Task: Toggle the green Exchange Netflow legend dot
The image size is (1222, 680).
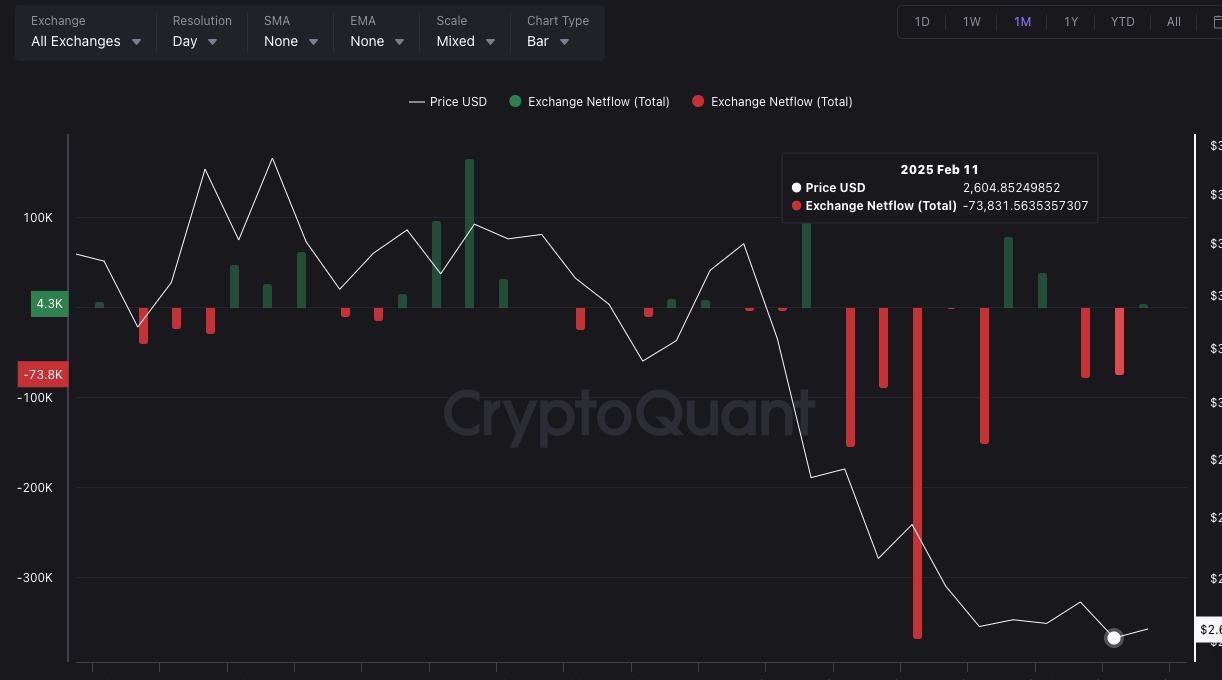Action: (x=514, y=101)
